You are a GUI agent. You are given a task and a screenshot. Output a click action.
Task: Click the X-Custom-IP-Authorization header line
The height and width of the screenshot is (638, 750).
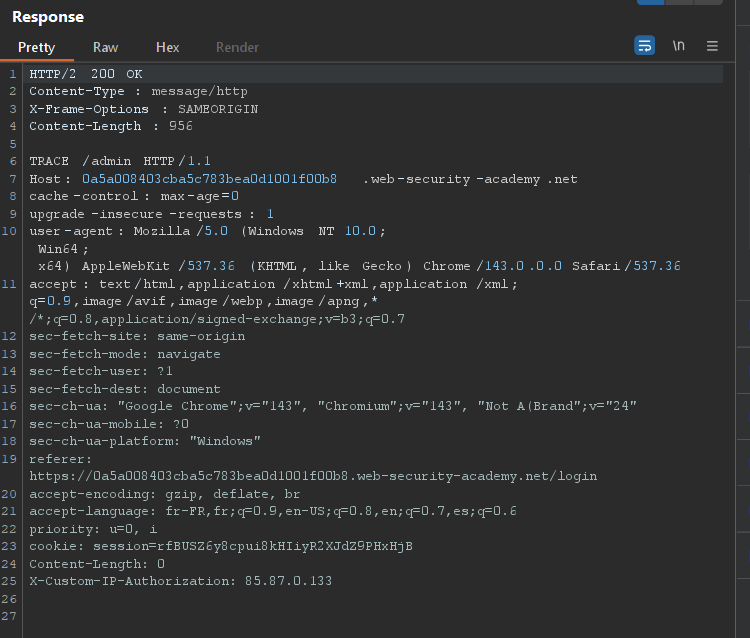coord(180,581)
